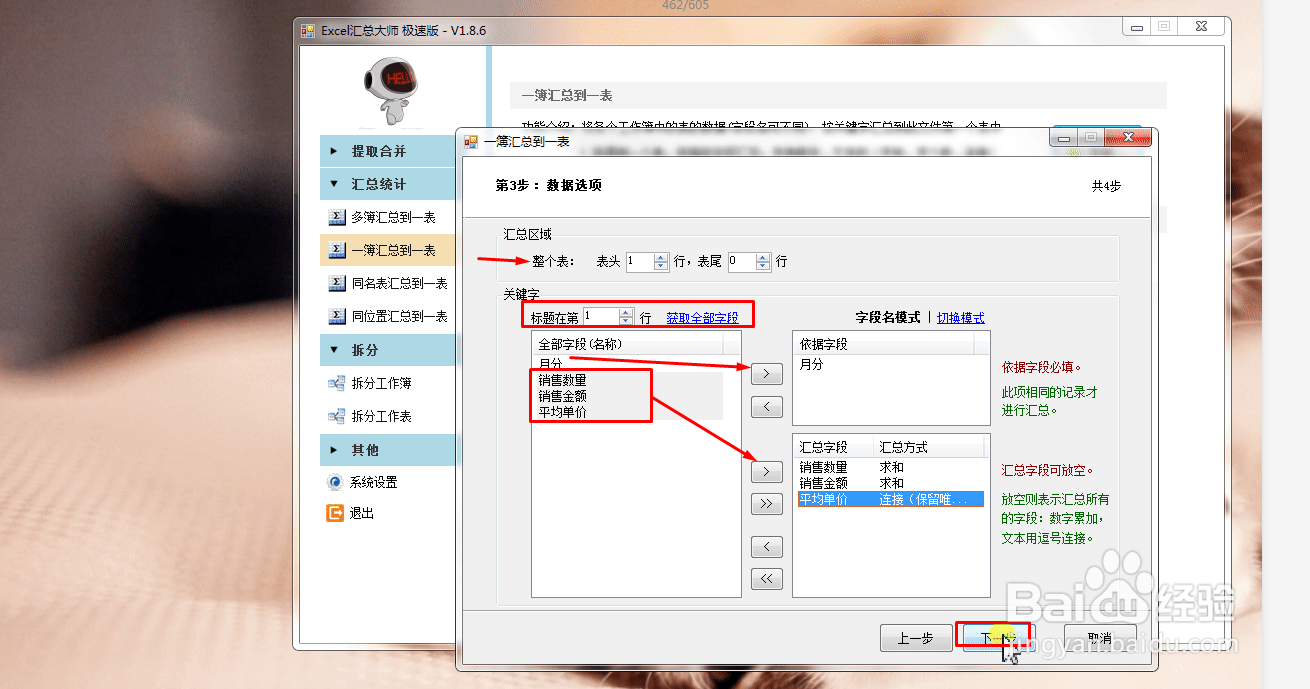
Task: Click the sigma icon beside 一簿汇总到一表
Action: click(337, 250)
